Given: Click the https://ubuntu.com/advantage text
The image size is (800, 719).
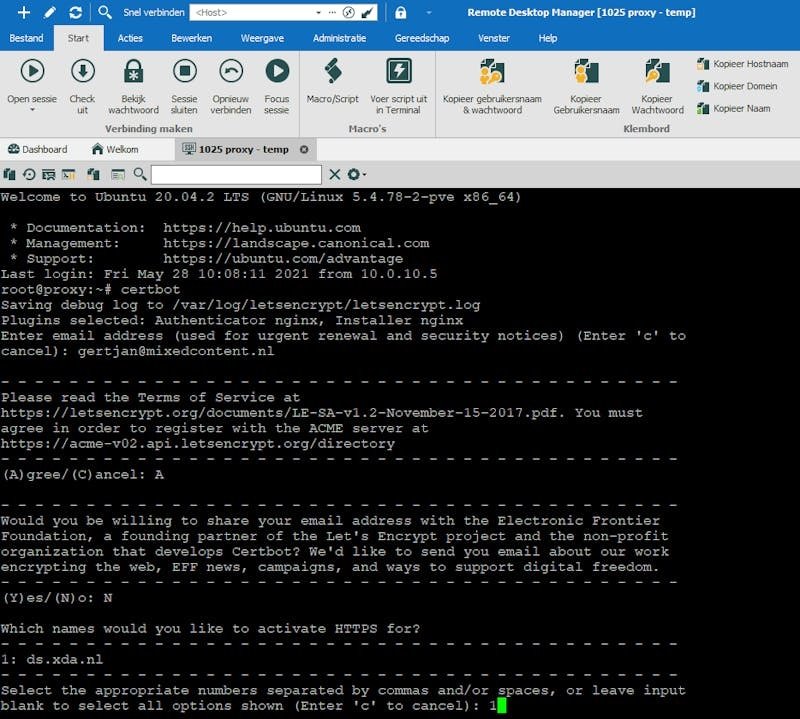Looking at the screenshot, I should (x=283, y=259).
